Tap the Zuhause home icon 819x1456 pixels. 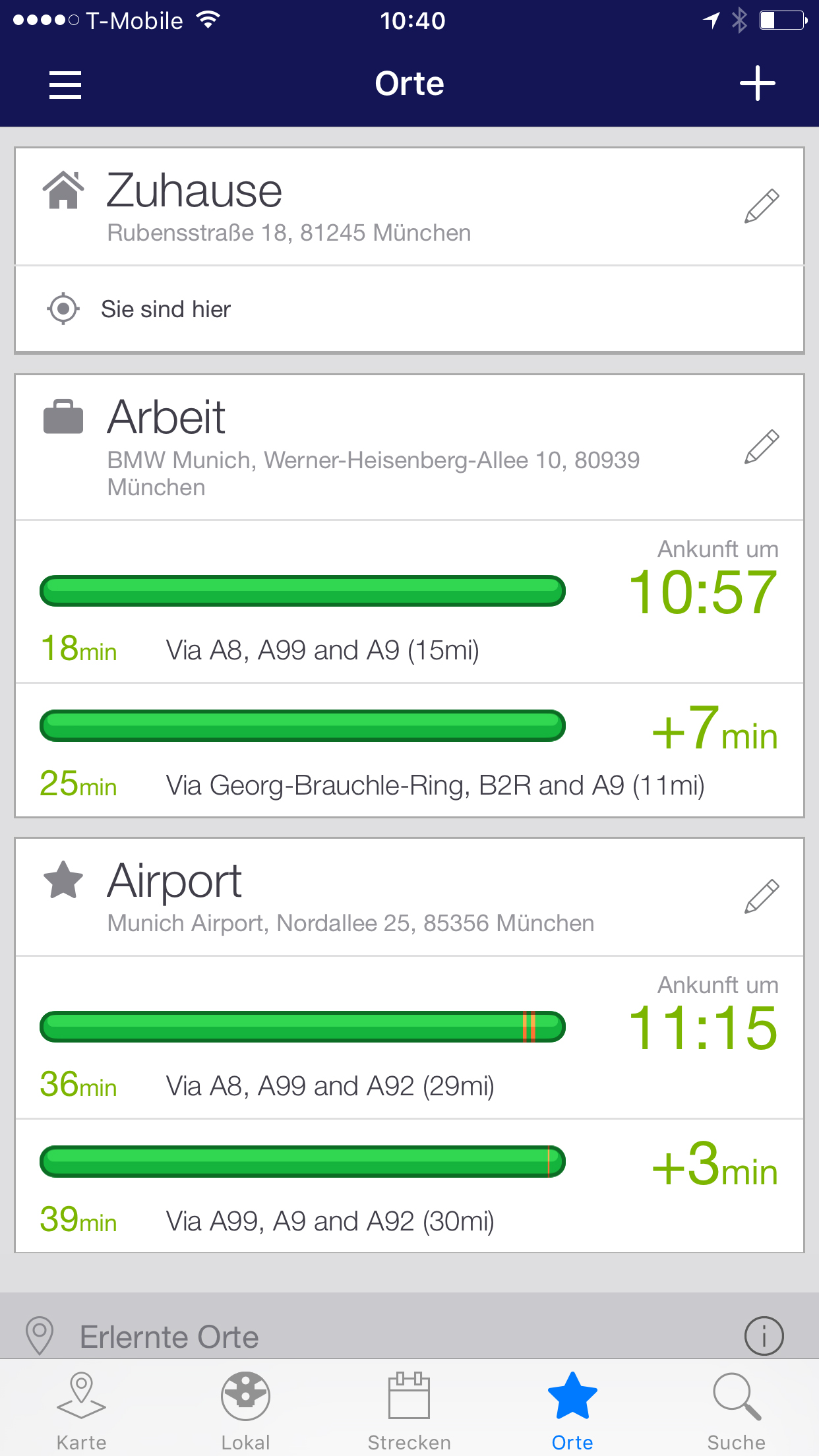63,190
